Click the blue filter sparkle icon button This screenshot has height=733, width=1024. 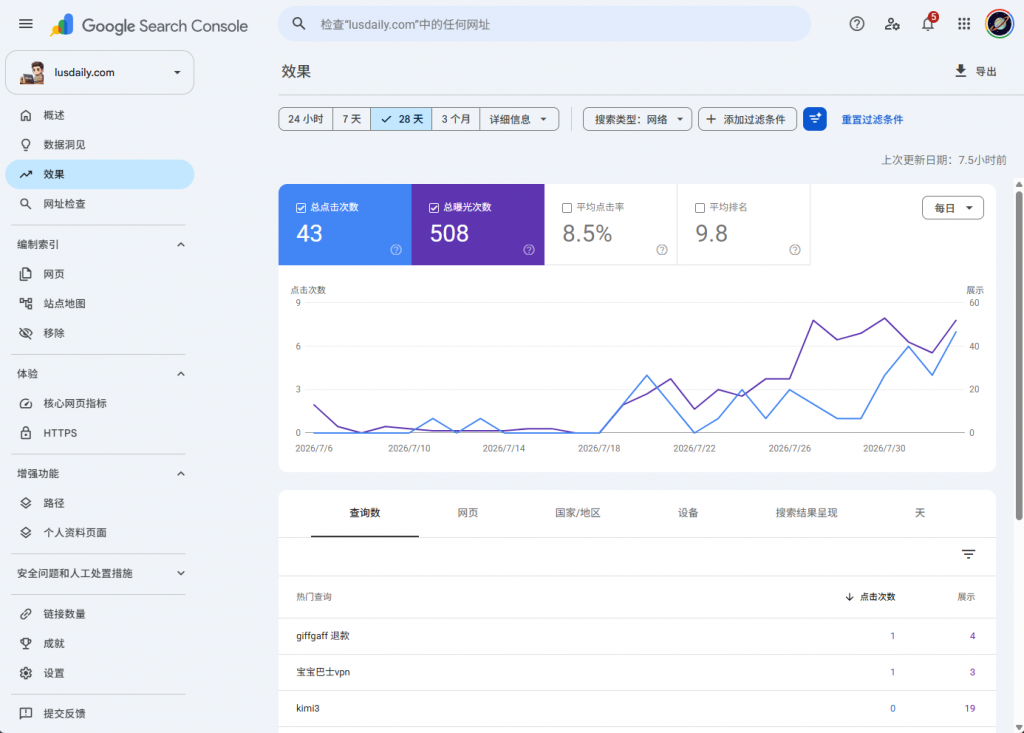[814, 119]
